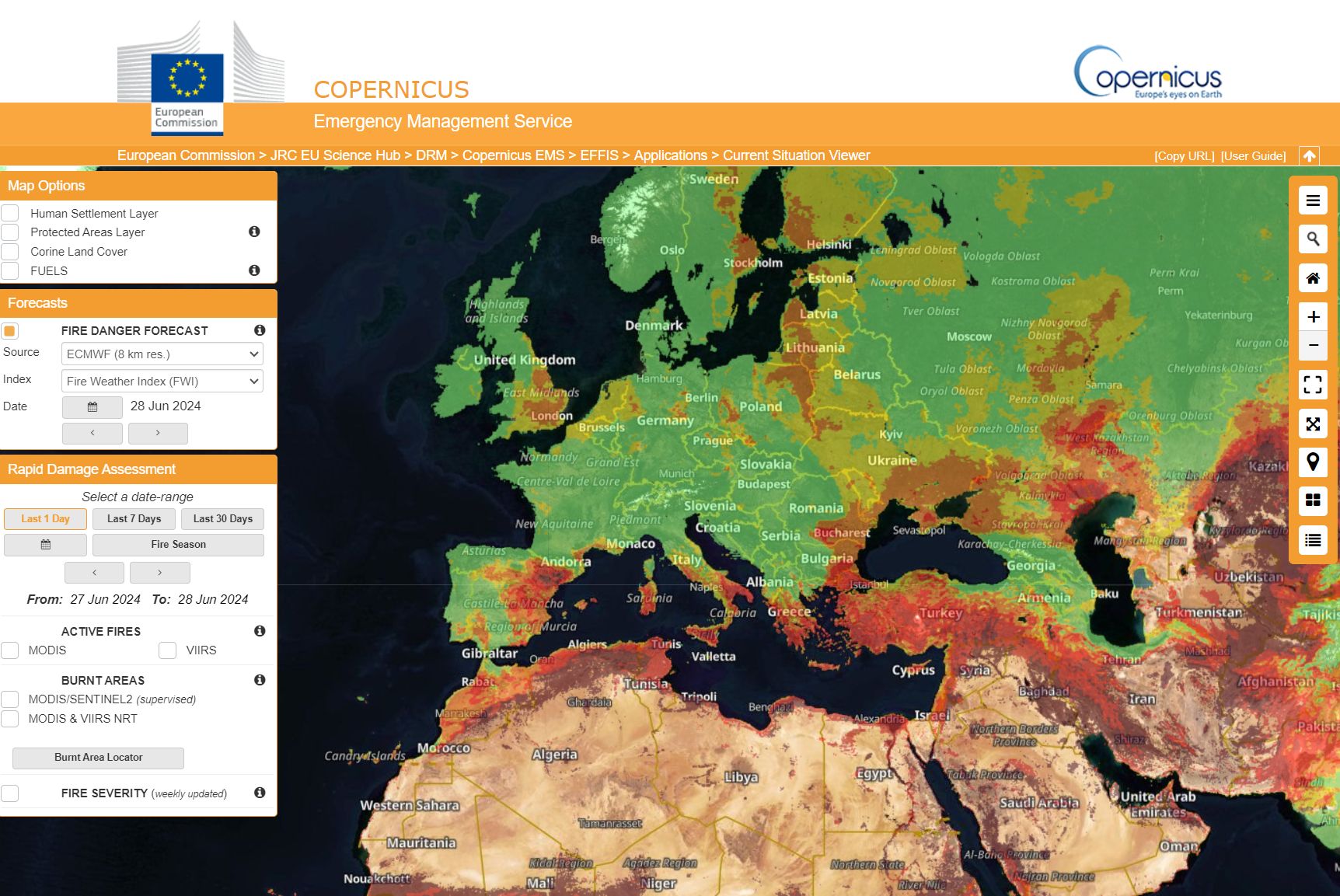Collapse the Map Options panel header
This screenshot has height=896, width=1340.
click(138, 186)
